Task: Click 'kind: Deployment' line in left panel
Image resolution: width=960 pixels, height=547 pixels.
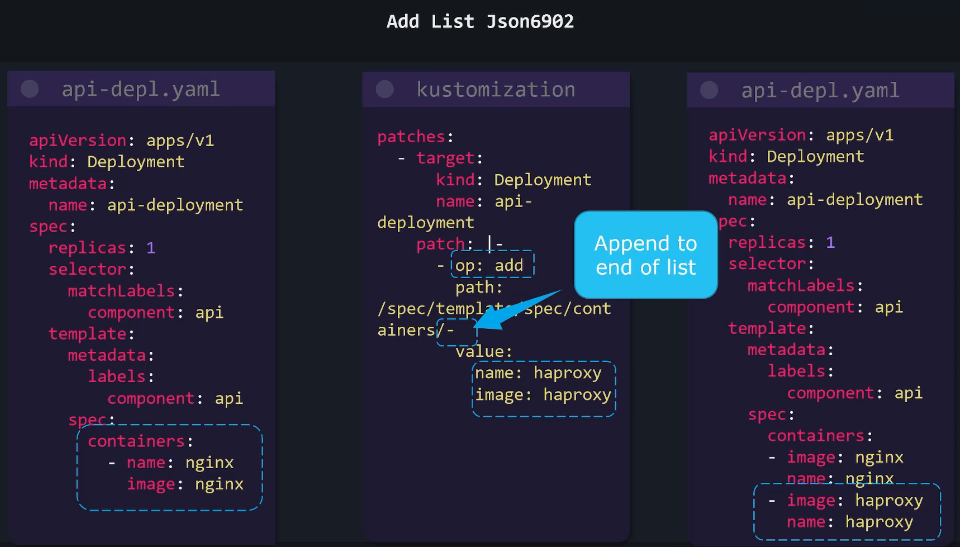Action: point(107,162)
